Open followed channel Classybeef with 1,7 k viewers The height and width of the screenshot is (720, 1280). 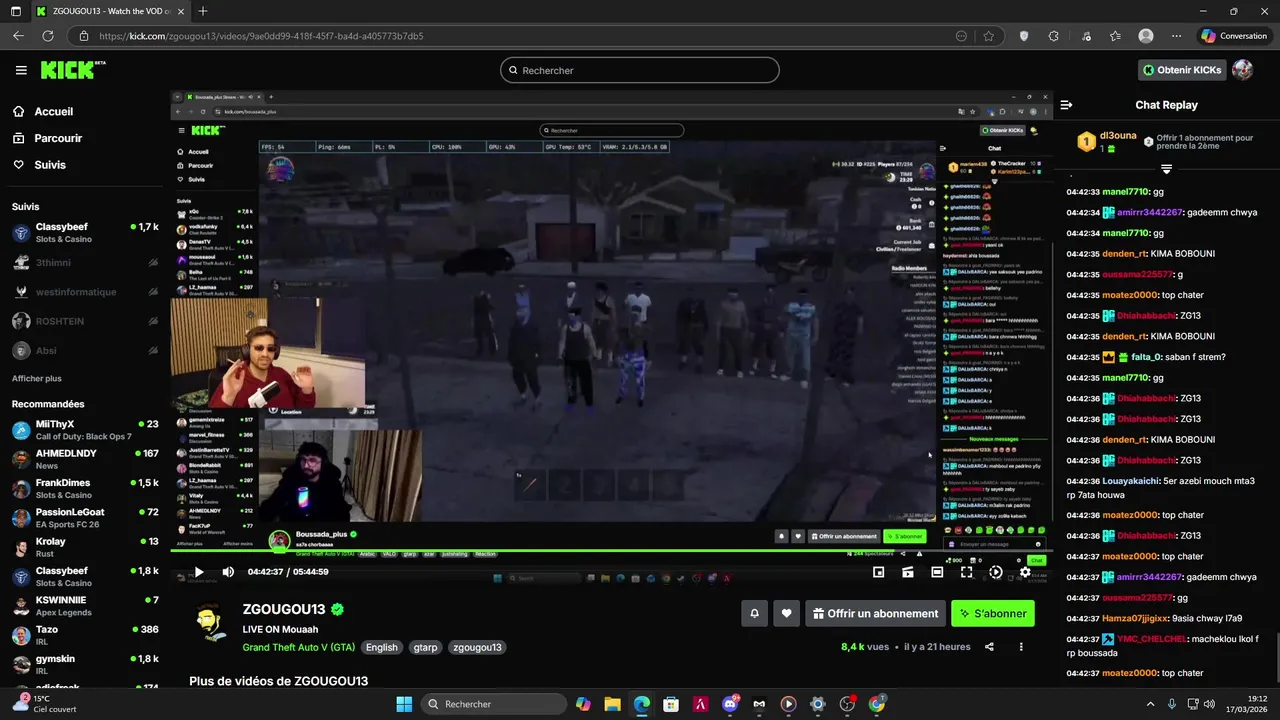pyautogui.click(x=85, y=233)
